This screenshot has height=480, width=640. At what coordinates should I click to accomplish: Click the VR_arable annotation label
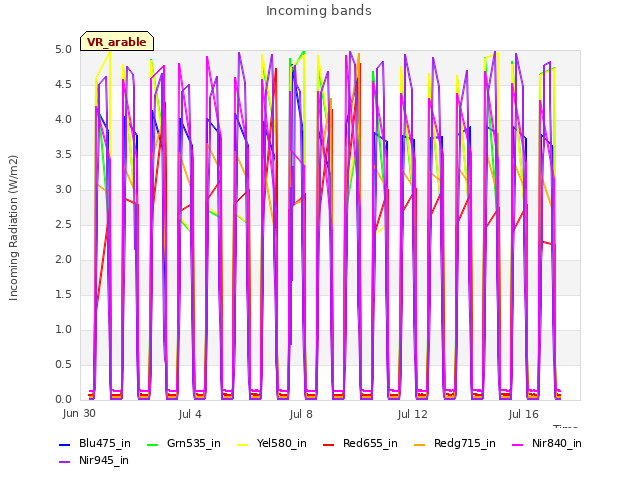pyautogui.click(x=117, y=42)
